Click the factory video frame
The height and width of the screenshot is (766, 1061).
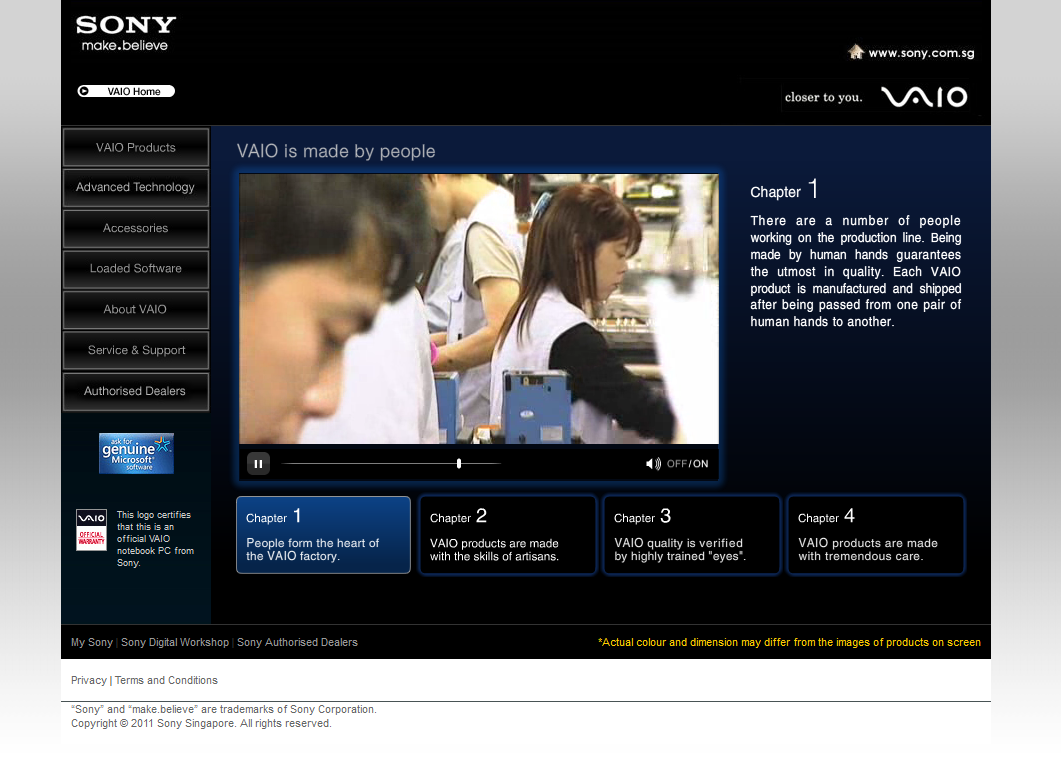pyautogui.click(x=479, y=309)
